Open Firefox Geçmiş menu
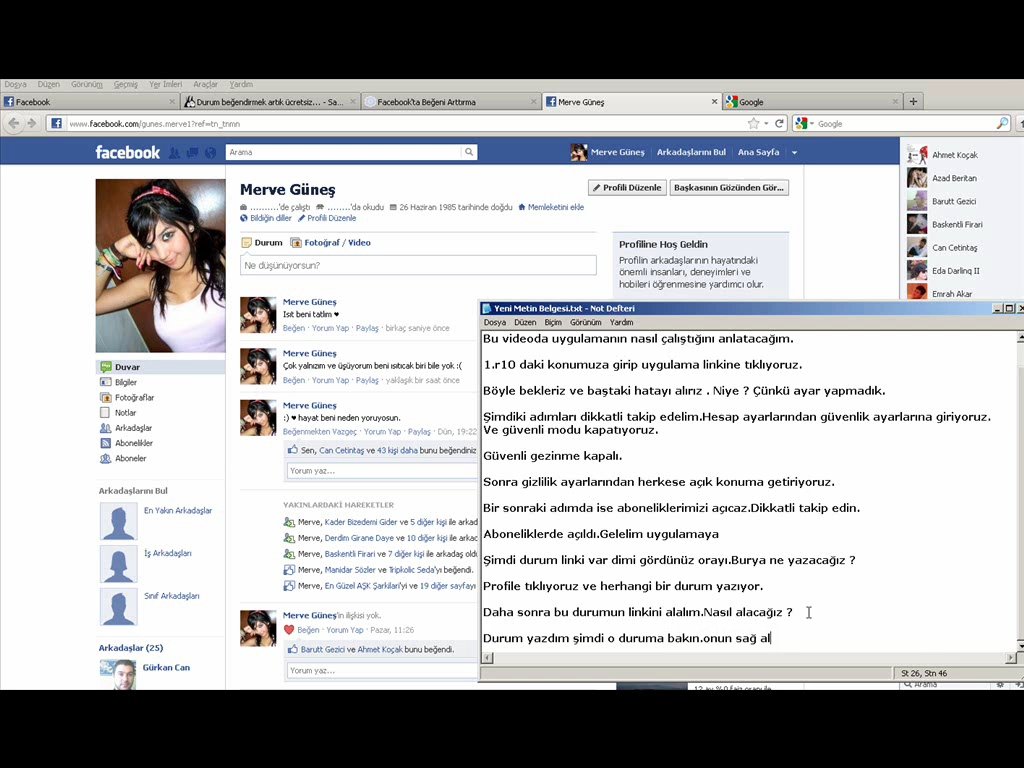The height and width of the screenshot is (768, 1024). tap(125, 84)
